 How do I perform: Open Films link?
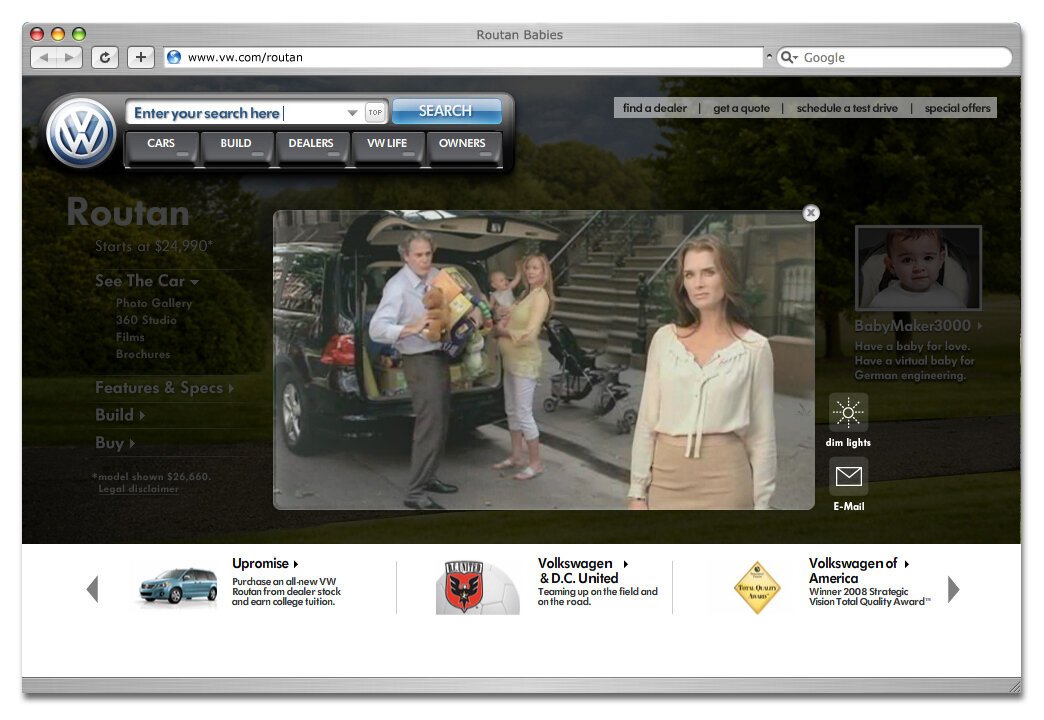click(130, 337)
